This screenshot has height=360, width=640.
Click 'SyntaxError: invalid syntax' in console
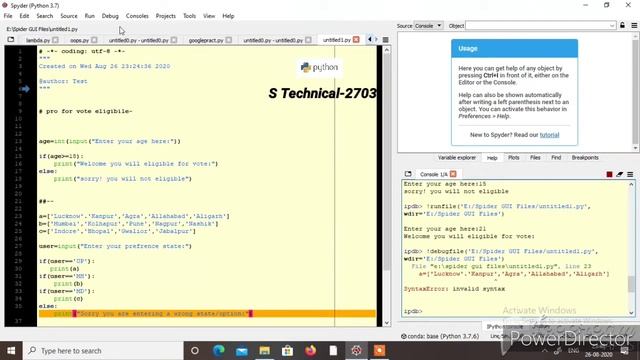454,289
